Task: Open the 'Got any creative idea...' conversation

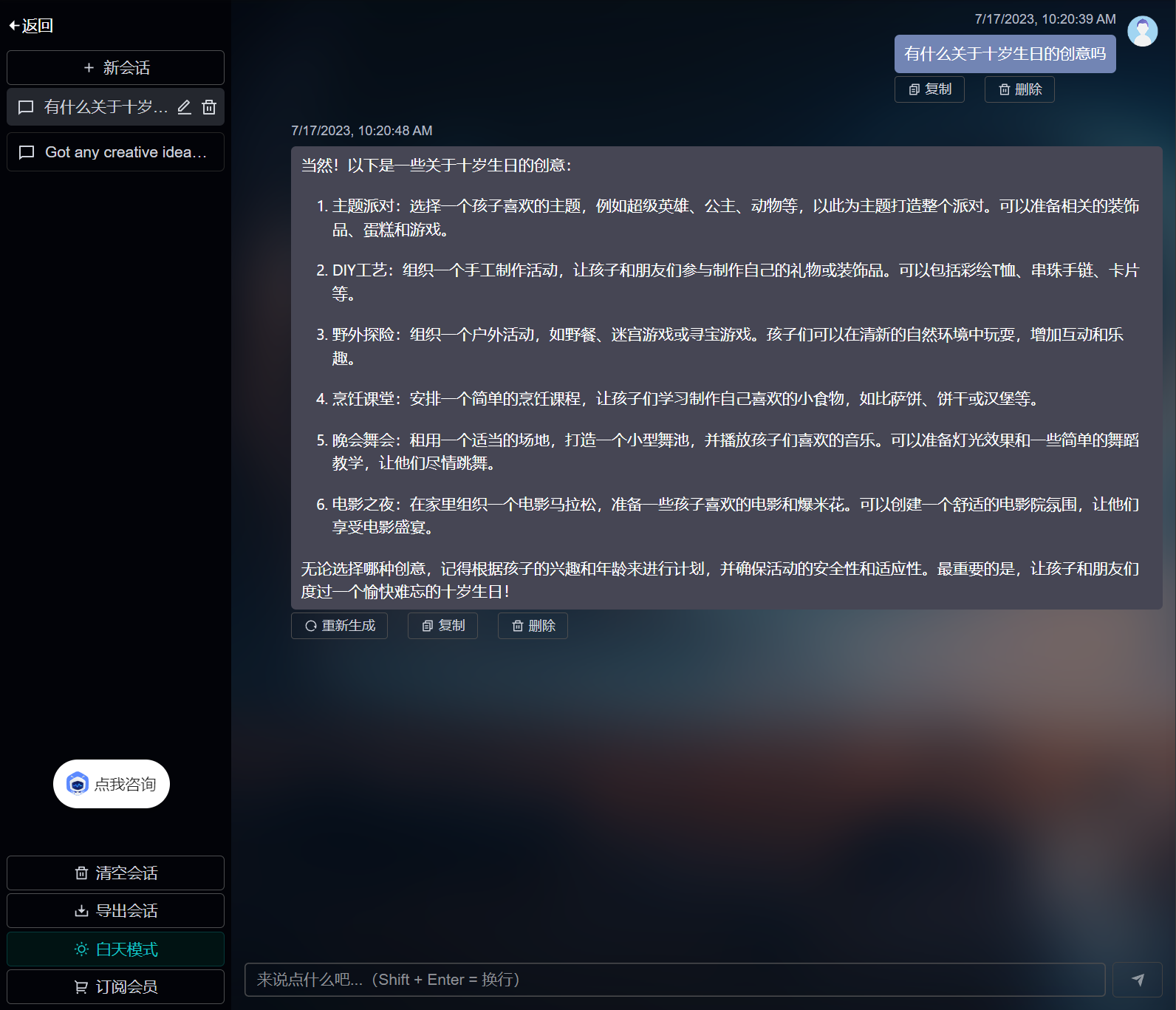Action: pyautogui.click(x=115, y=152)
